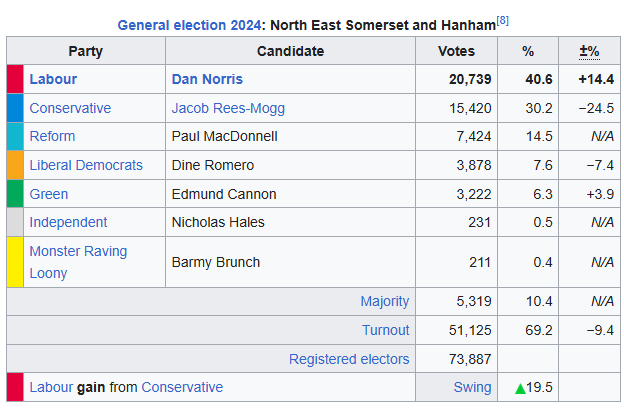Open the Swing link
Image resolution: width=624 pixels, height=412 pixels.
tap(475, 387)
